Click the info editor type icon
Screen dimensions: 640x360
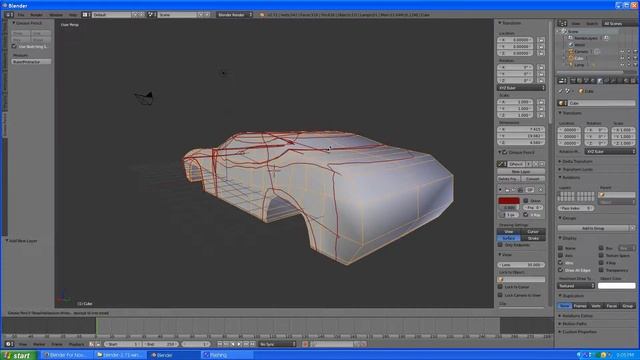point(9,15)
